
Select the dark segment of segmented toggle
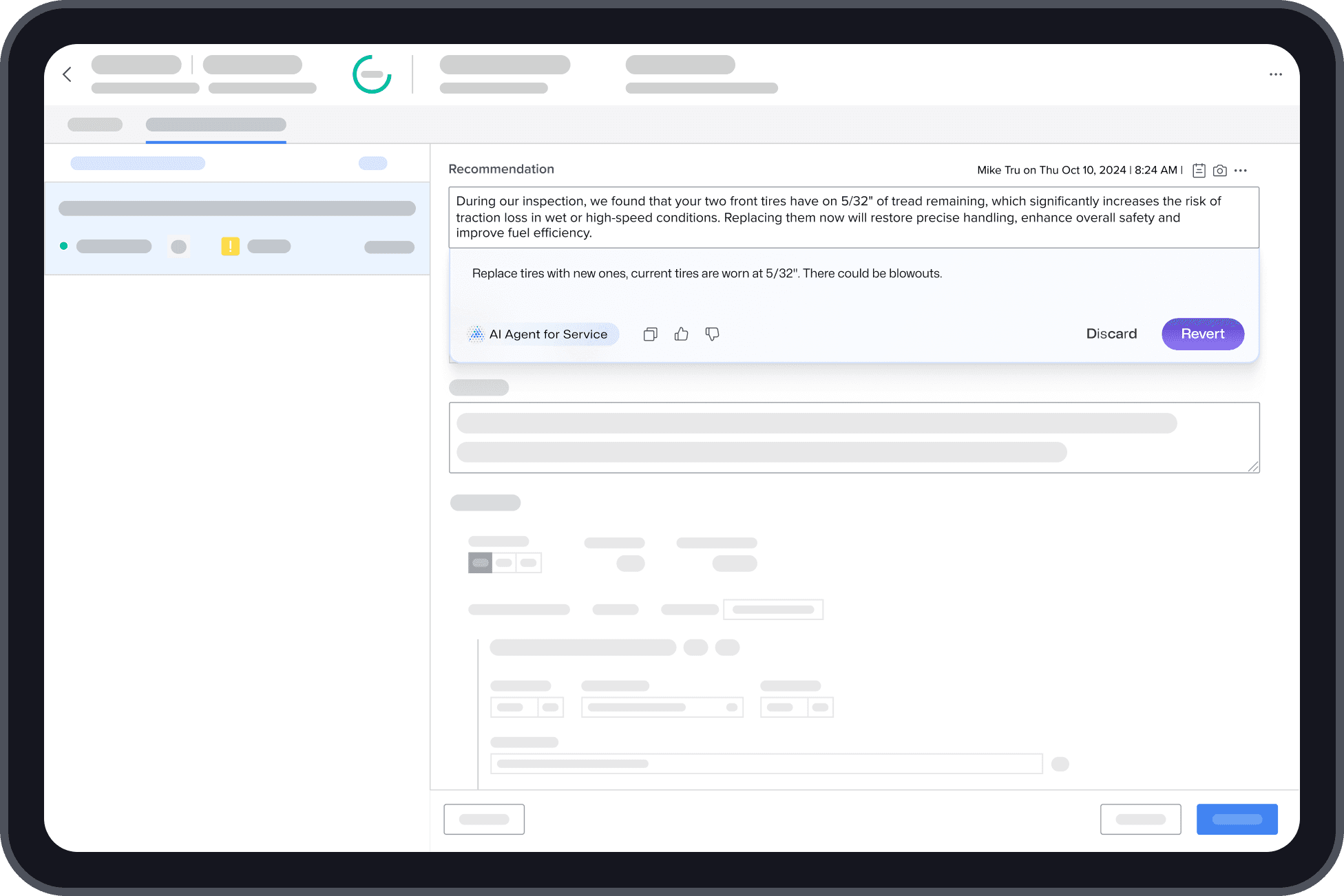480,563
